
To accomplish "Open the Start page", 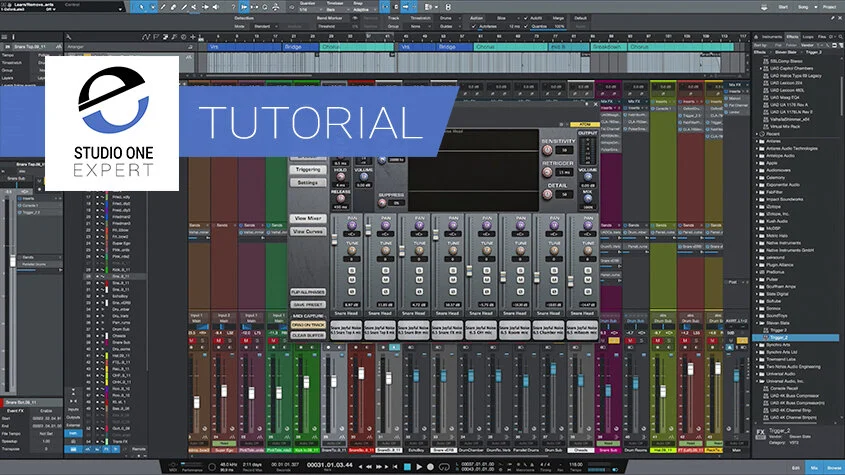I will pos(783,7).
